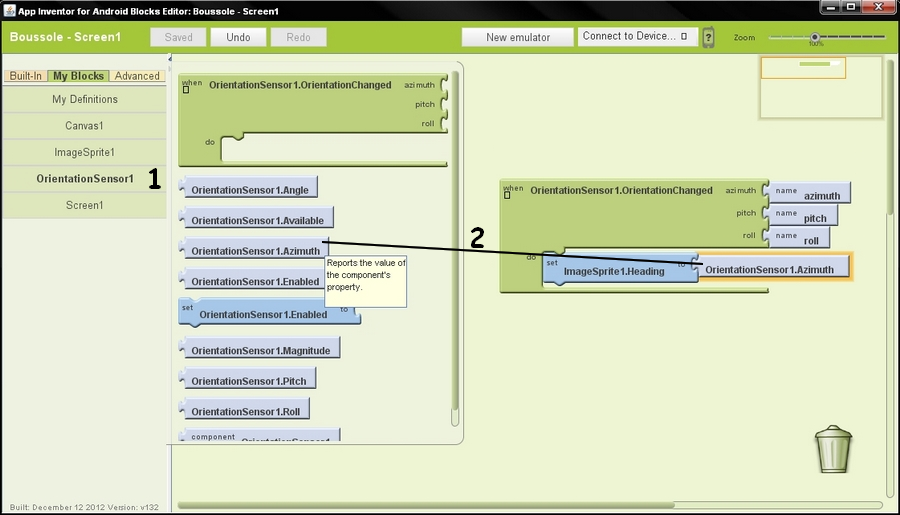900x515 pixels.
Task: Click the Redo button
Action: (x=298, y=37)
